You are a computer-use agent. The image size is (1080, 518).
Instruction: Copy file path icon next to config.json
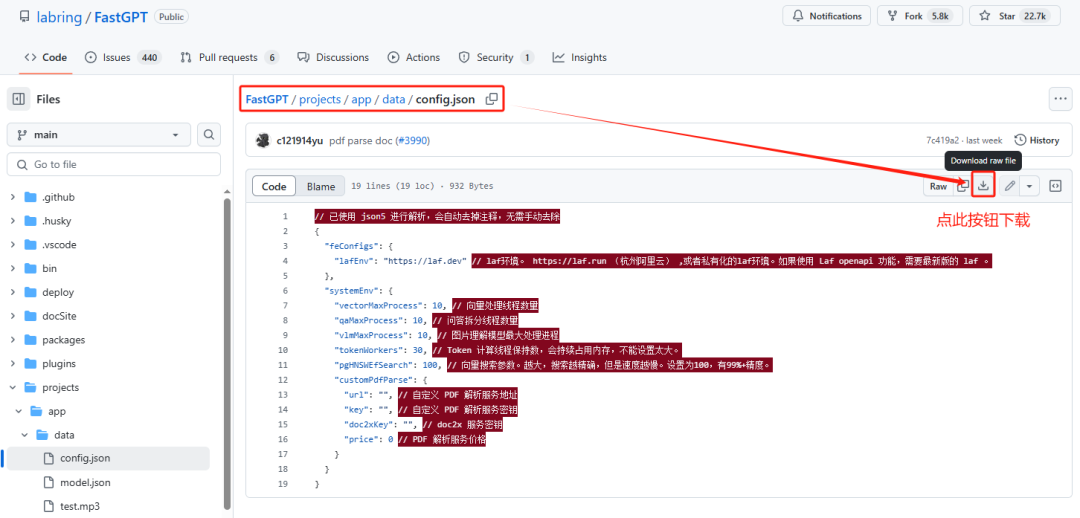491,99
